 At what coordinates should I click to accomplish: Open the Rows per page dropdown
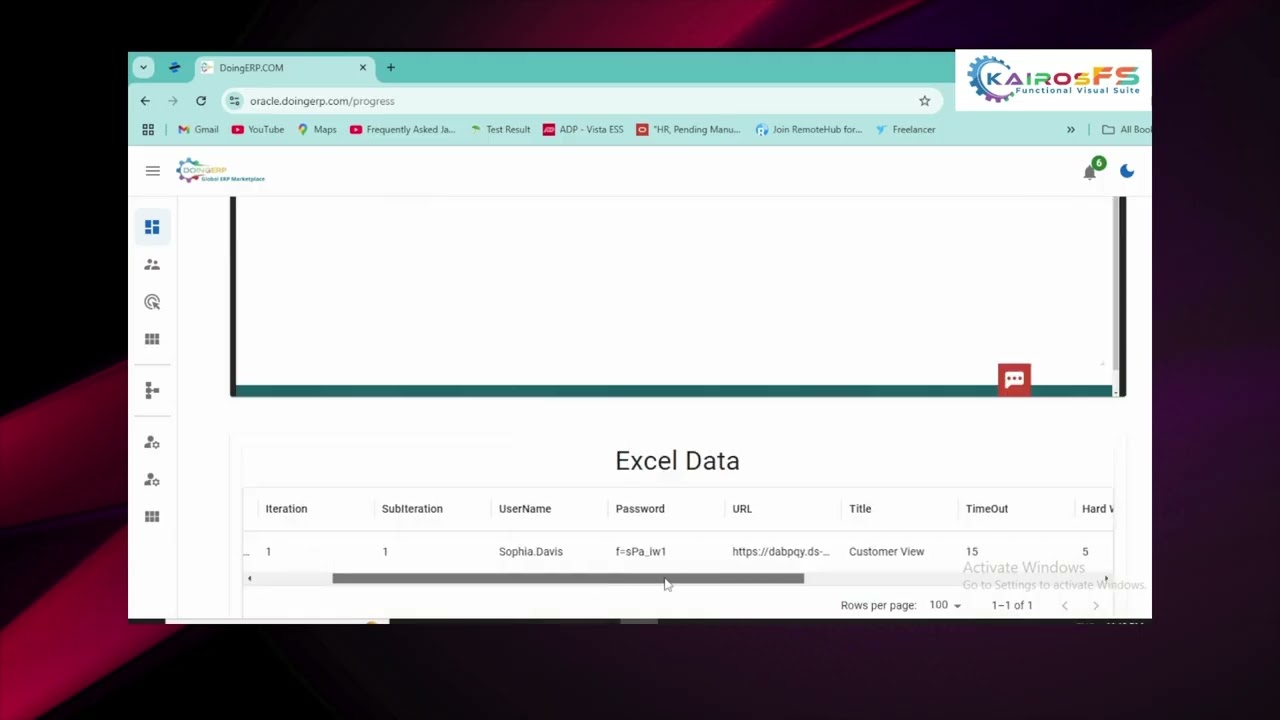click(x=944, y=605)
